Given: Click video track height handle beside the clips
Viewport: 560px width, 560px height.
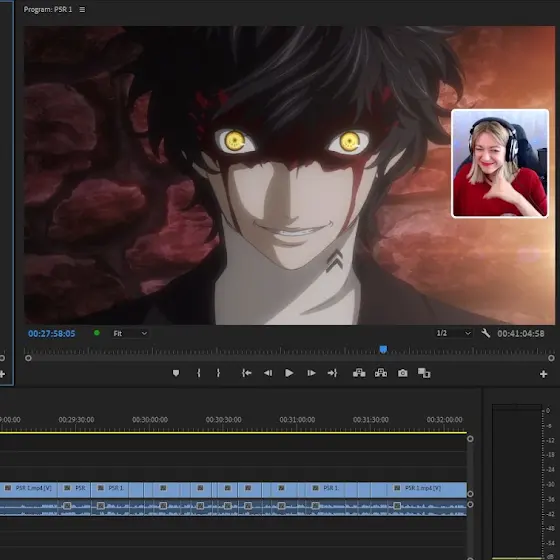Looking at the screenshot, I should (x=470, y=494).
